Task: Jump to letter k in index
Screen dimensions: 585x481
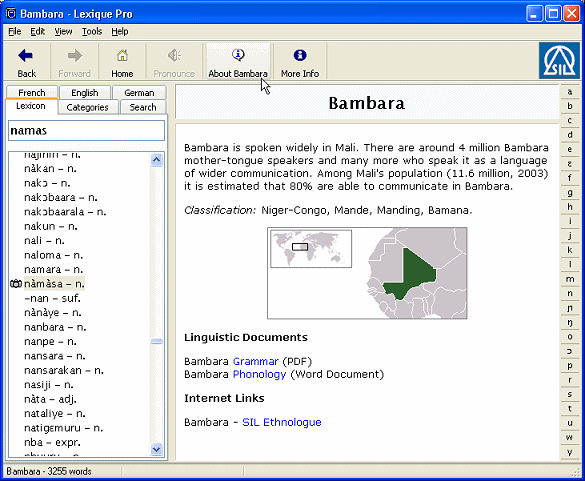Action: 570,250
